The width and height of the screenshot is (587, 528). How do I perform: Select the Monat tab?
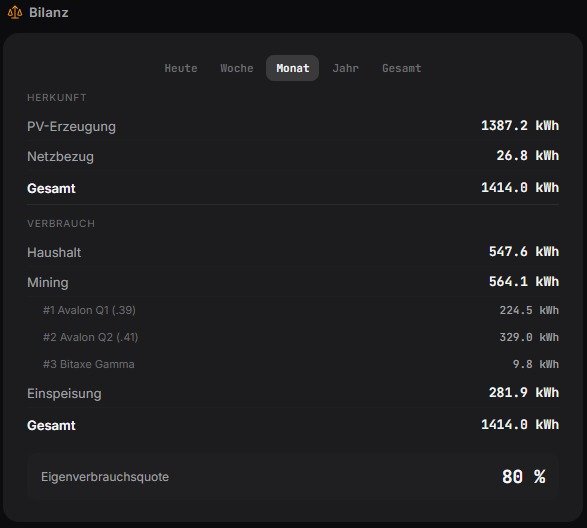(292, 68)
